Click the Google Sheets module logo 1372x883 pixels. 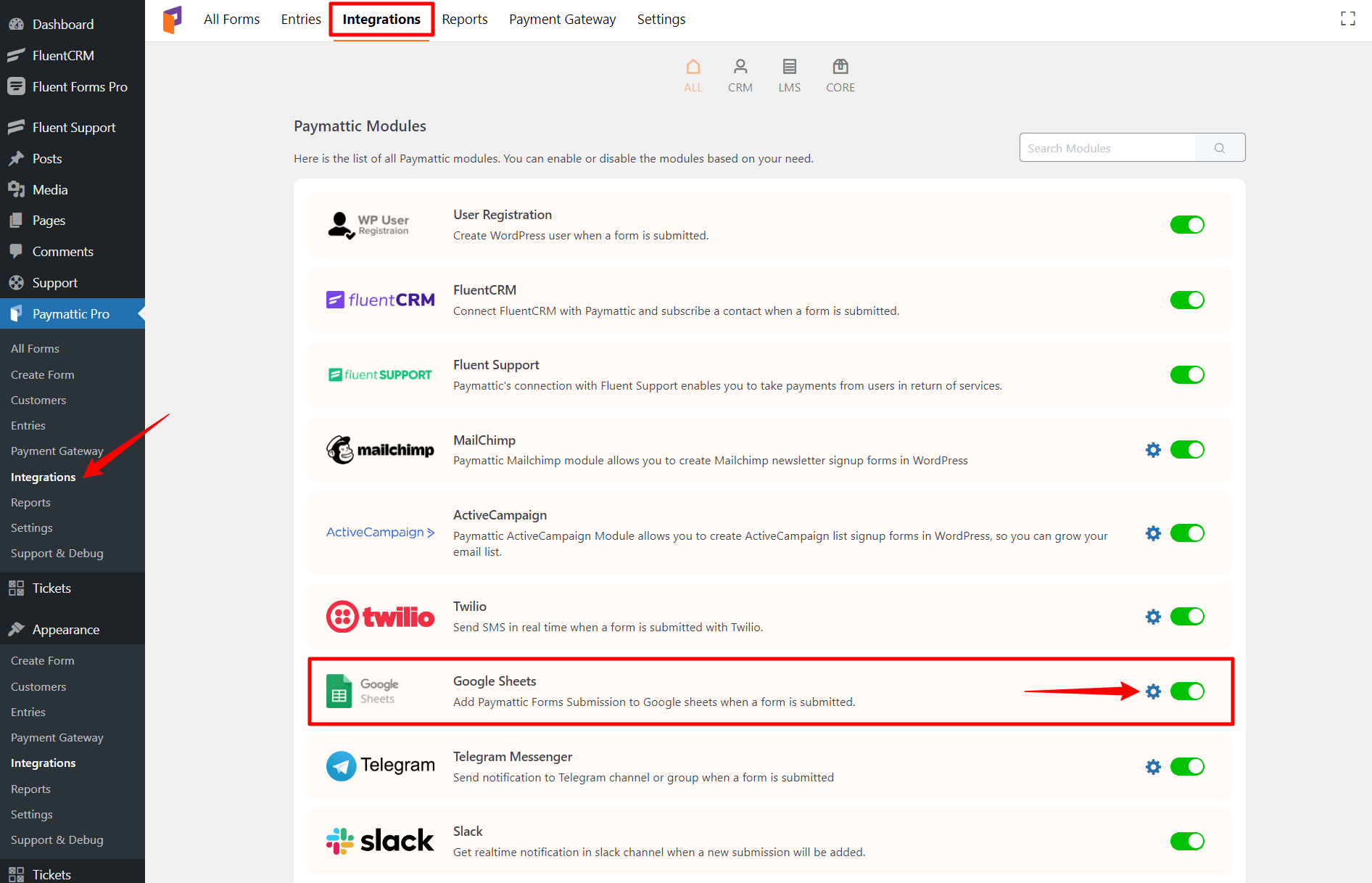point(363,691)
